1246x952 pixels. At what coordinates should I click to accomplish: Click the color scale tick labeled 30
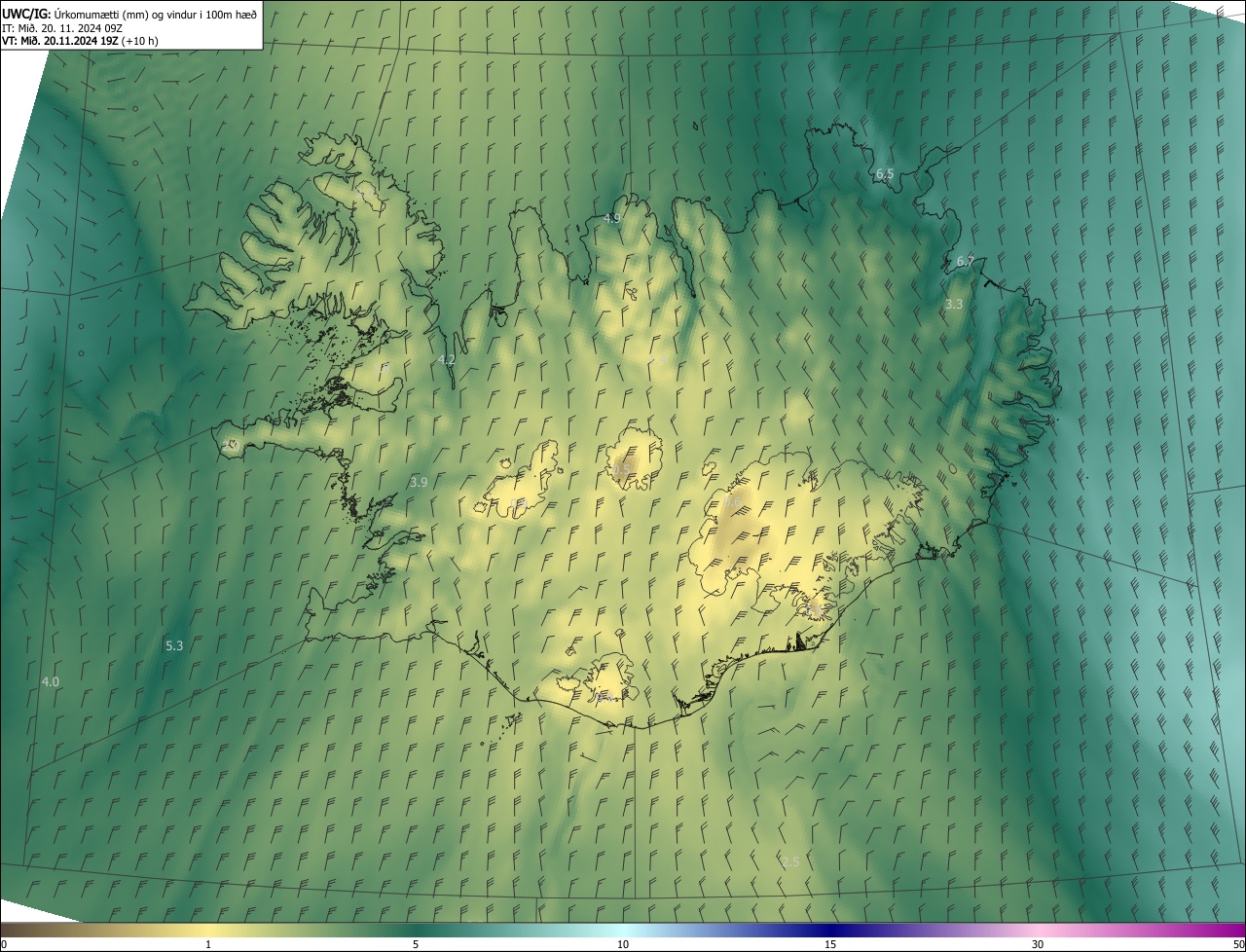pyautogui.click(x=1038, y=944)
